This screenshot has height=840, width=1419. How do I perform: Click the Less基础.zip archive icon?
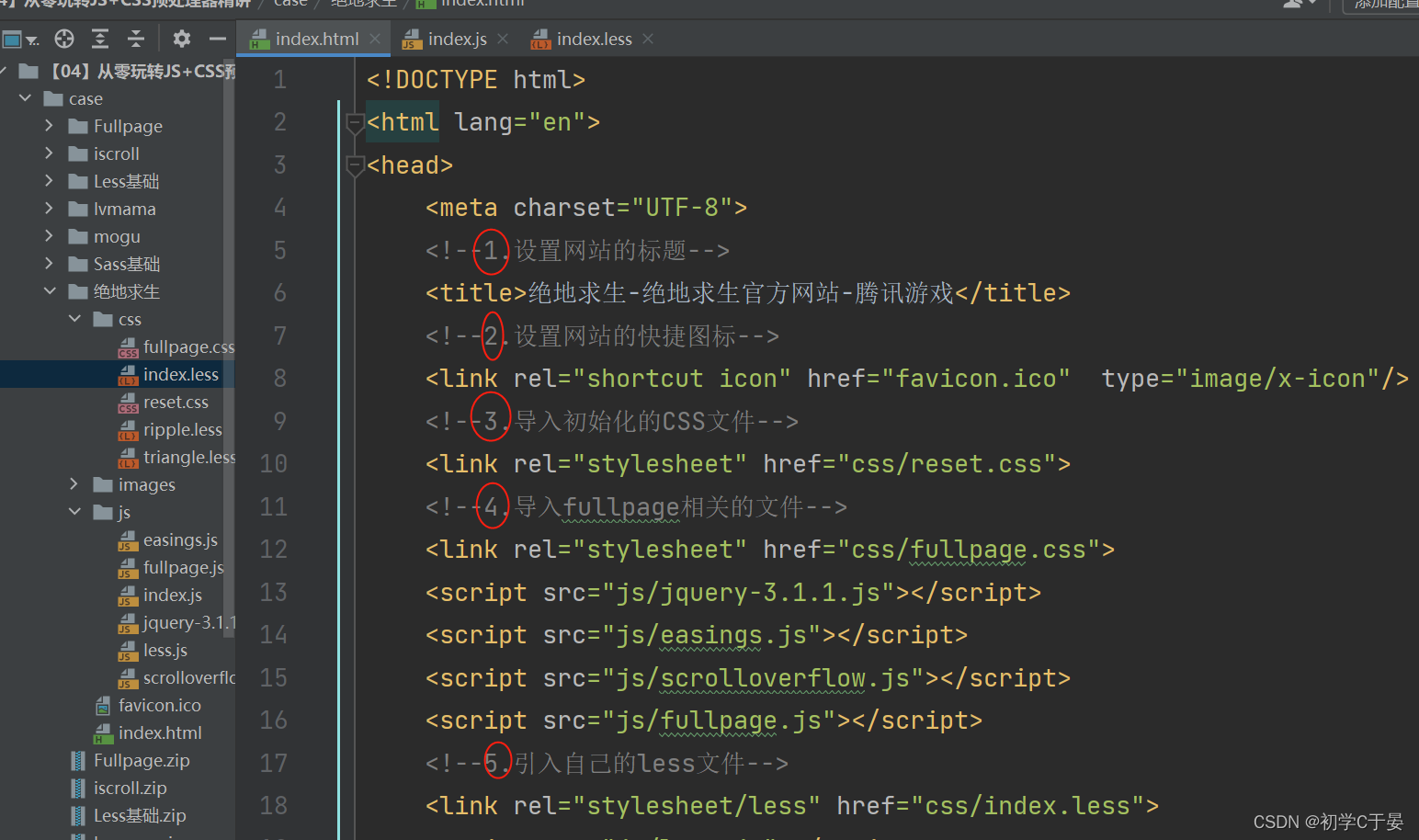coord(79,816)
